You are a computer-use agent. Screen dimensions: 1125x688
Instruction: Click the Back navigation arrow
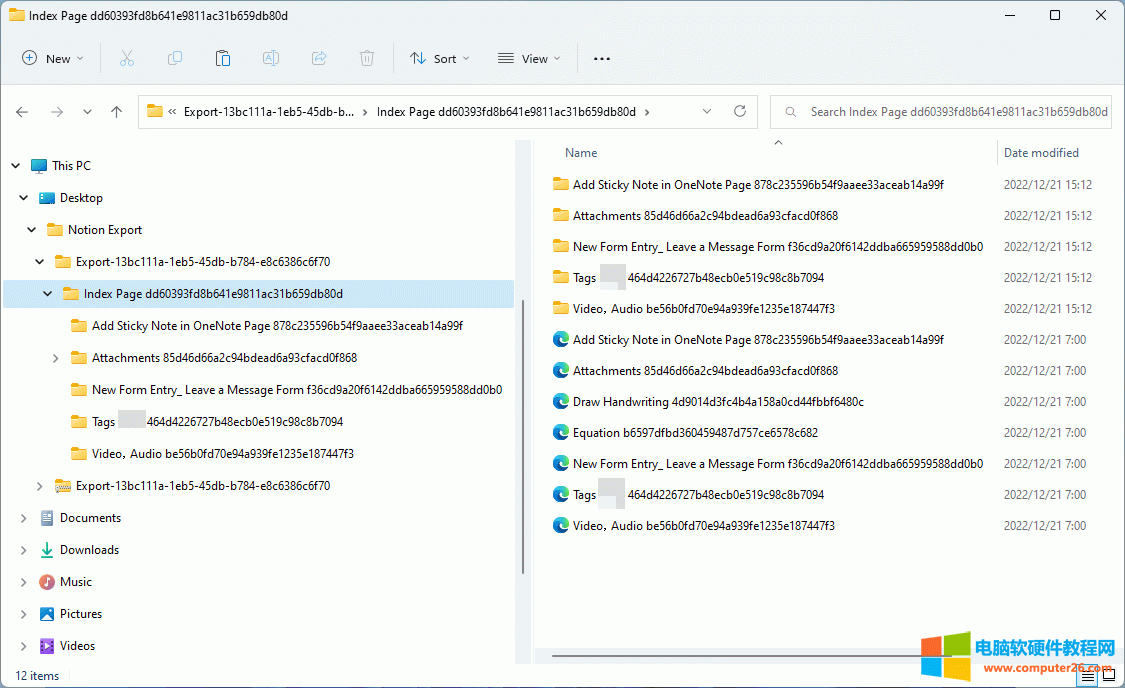[x=22, y=112]
